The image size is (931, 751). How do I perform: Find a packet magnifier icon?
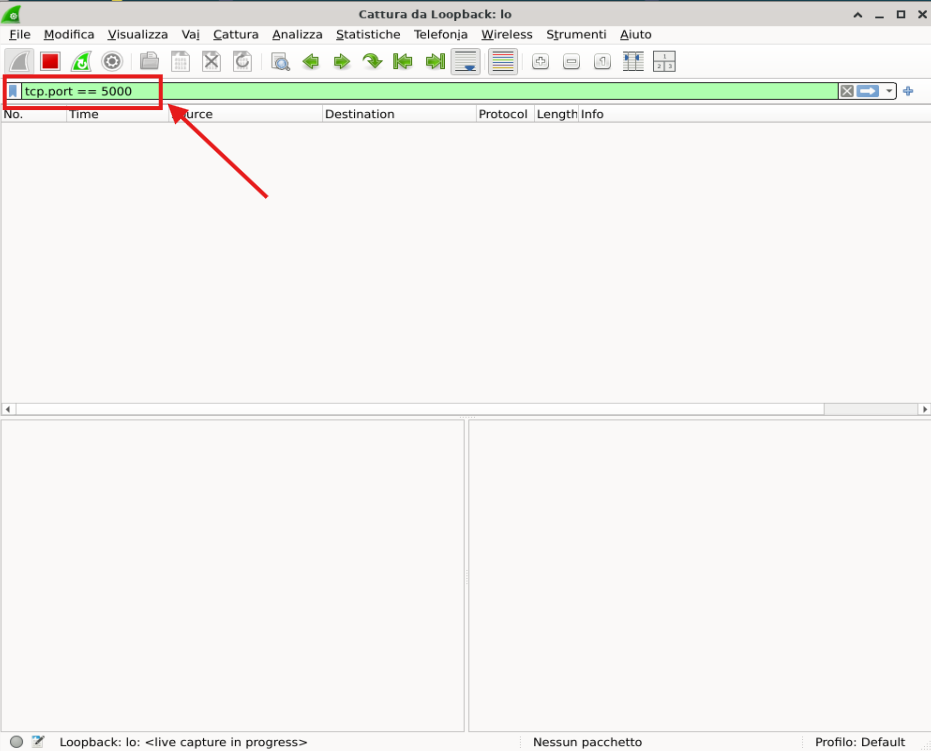point(280,61)
